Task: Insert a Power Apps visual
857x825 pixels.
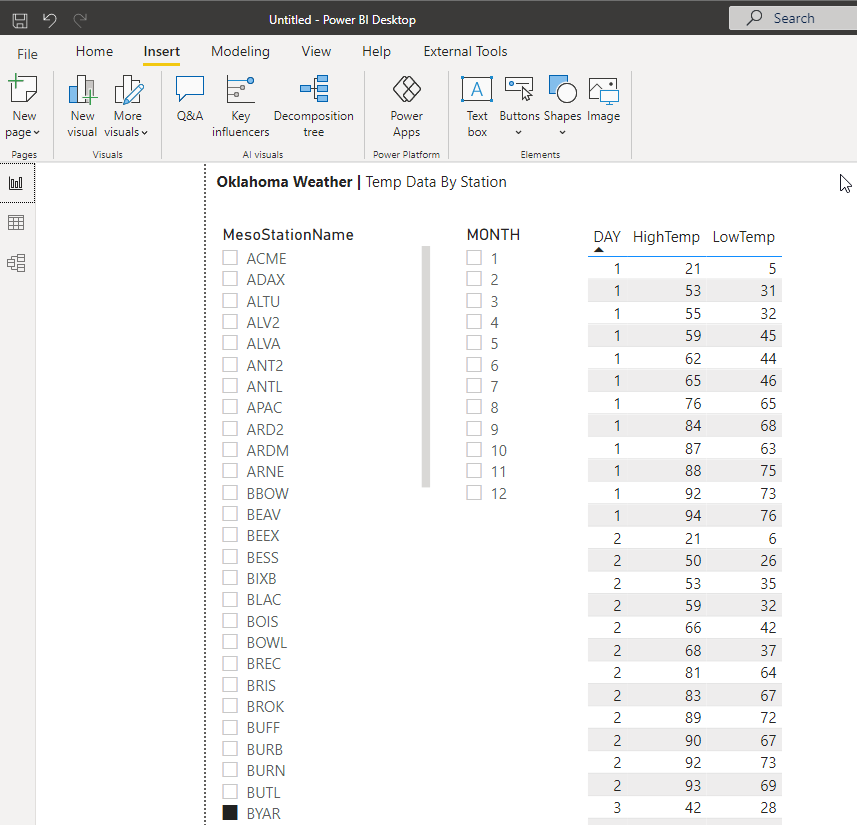Action: [406, 107]
